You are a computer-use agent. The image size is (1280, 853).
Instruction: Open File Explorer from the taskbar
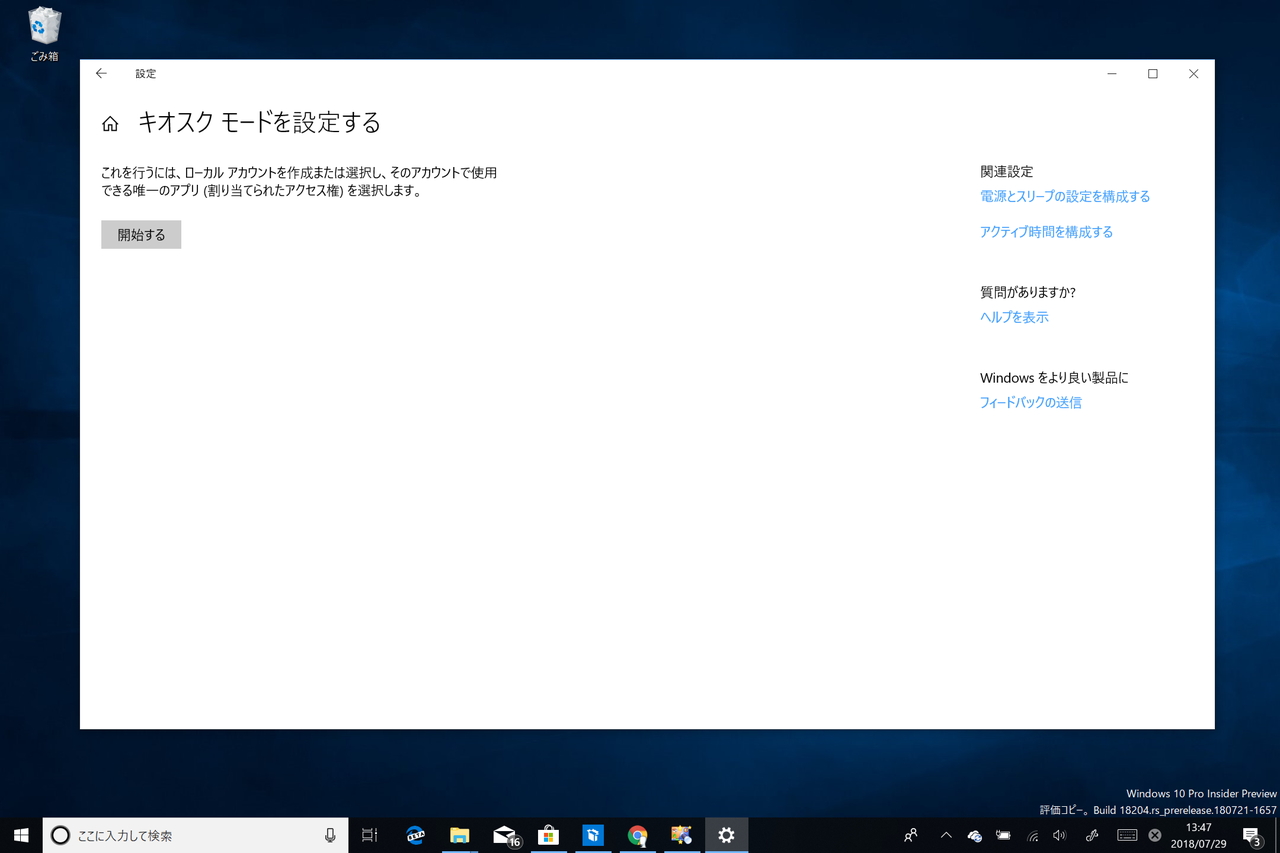459,835
